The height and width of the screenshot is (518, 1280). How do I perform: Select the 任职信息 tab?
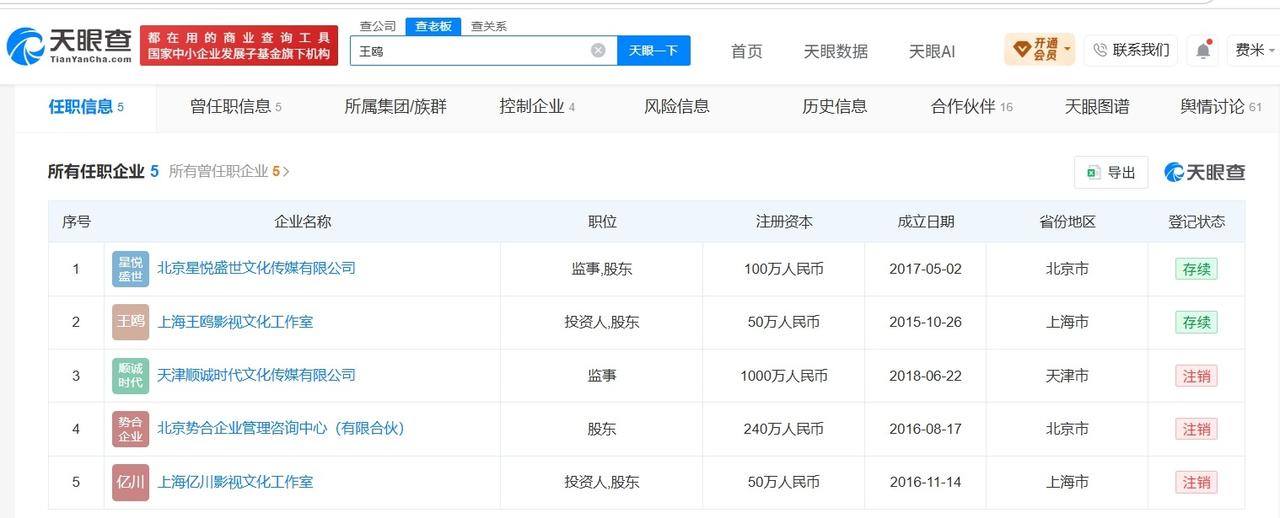click(x=86, y=107)
